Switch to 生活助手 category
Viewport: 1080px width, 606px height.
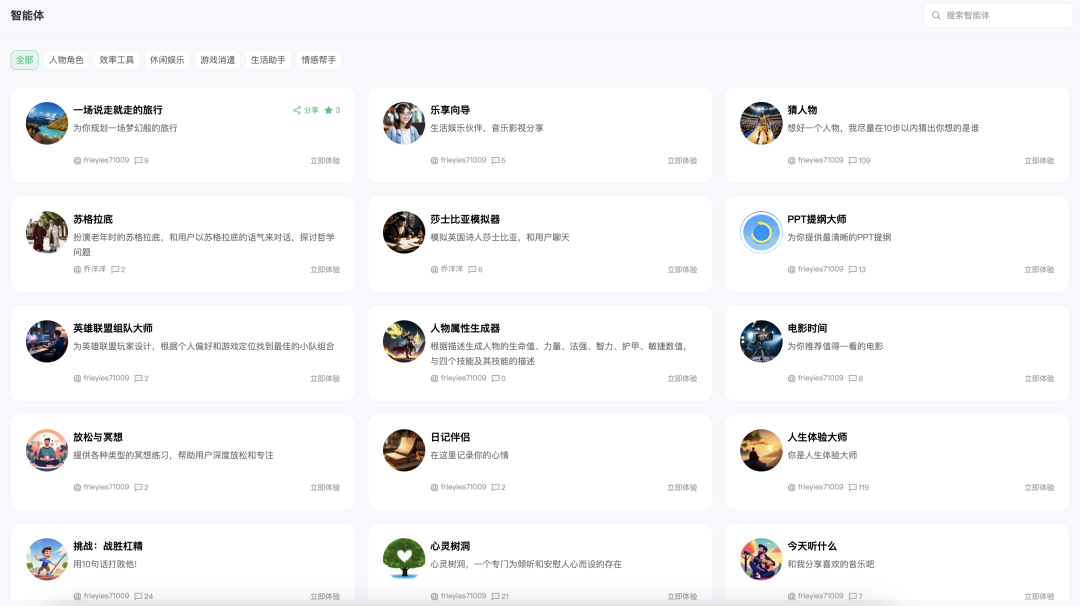(x=268, y=60)
